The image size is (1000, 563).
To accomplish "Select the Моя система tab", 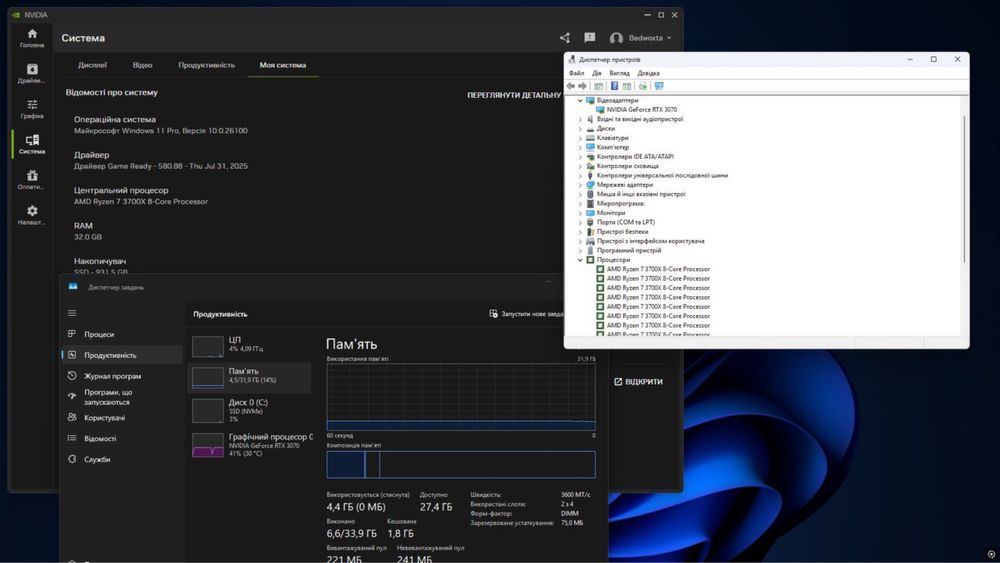I will (x=283, y=65).
